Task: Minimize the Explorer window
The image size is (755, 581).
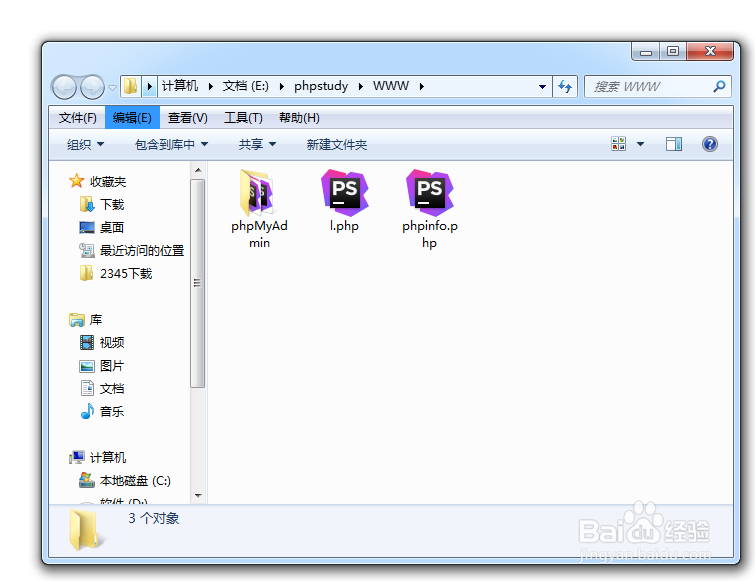Action: point(646,52)
